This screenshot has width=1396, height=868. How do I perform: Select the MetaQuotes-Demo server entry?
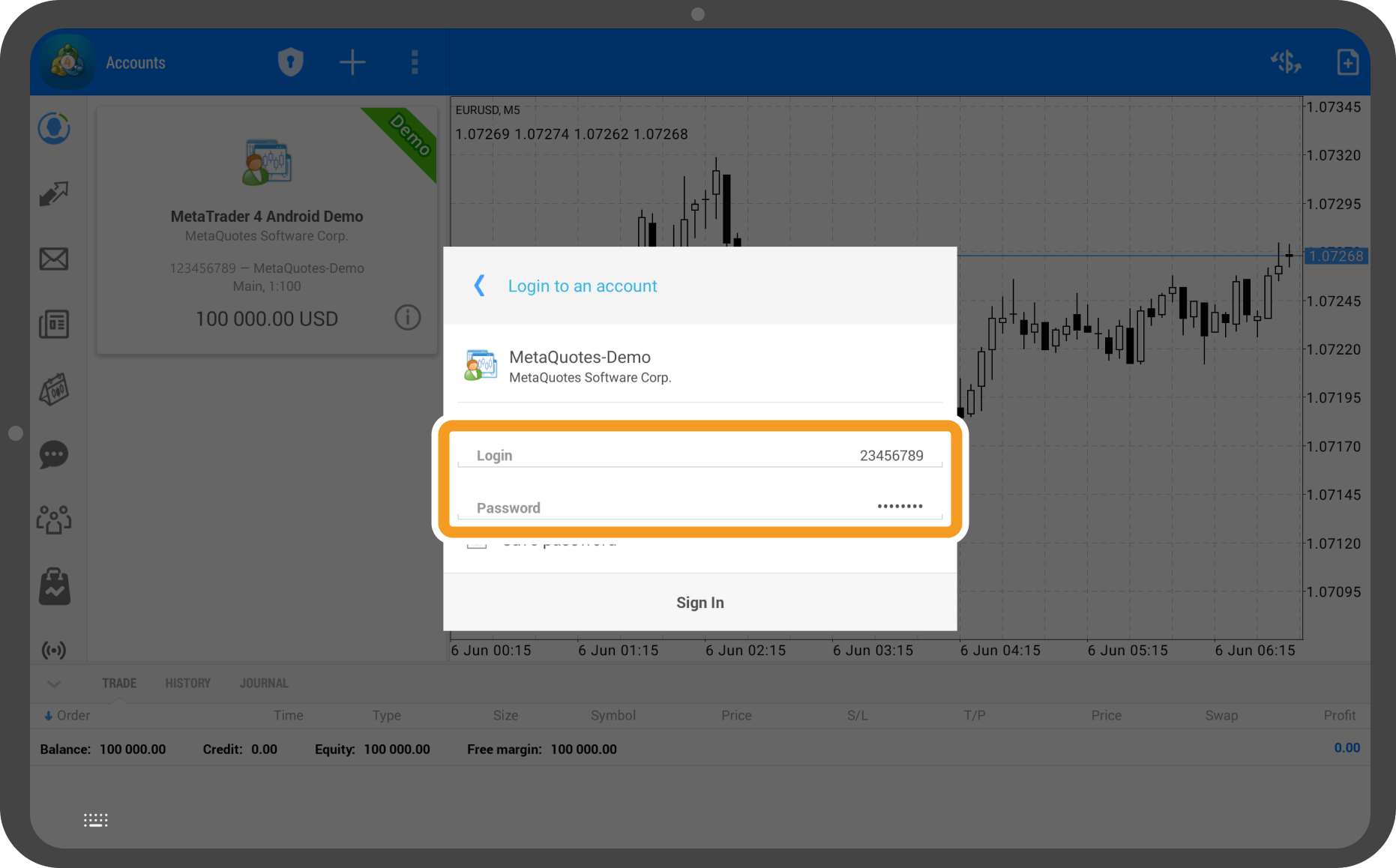coord(700,366)
